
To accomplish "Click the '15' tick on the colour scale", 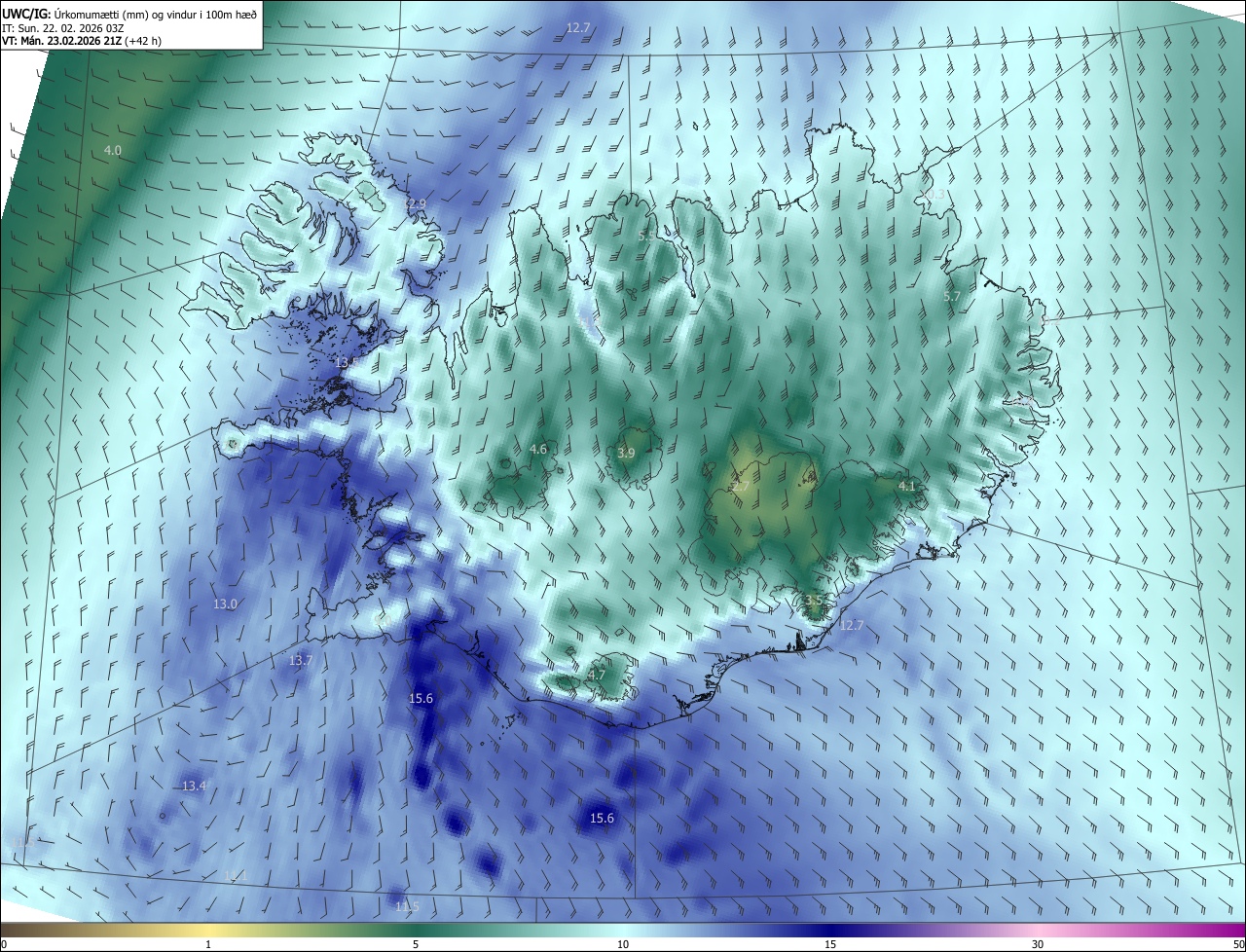I will (x=830, y=944).
